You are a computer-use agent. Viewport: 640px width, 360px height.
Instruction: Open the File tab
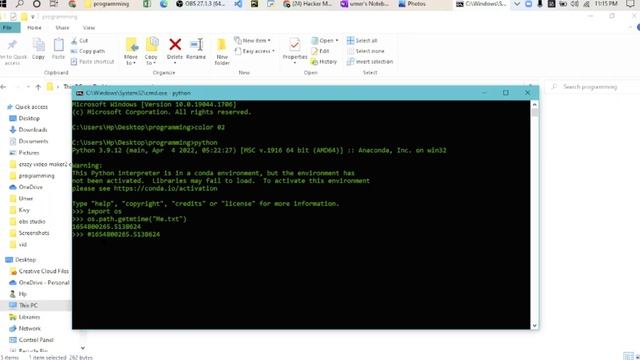pyautogui.click(x=9, y=28)
